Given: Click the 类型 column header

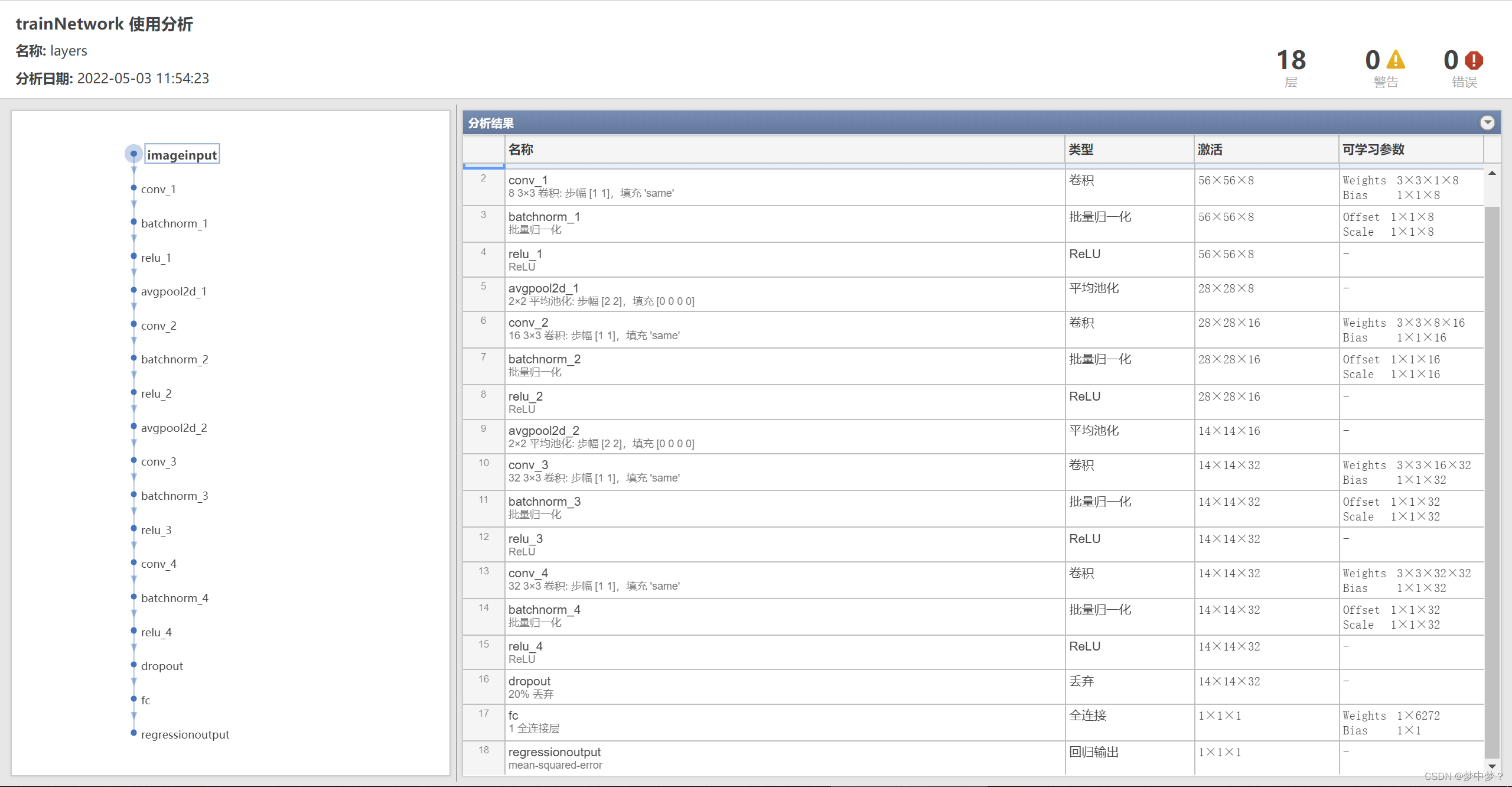Looking at the screenshot, I should [1130, 149].
